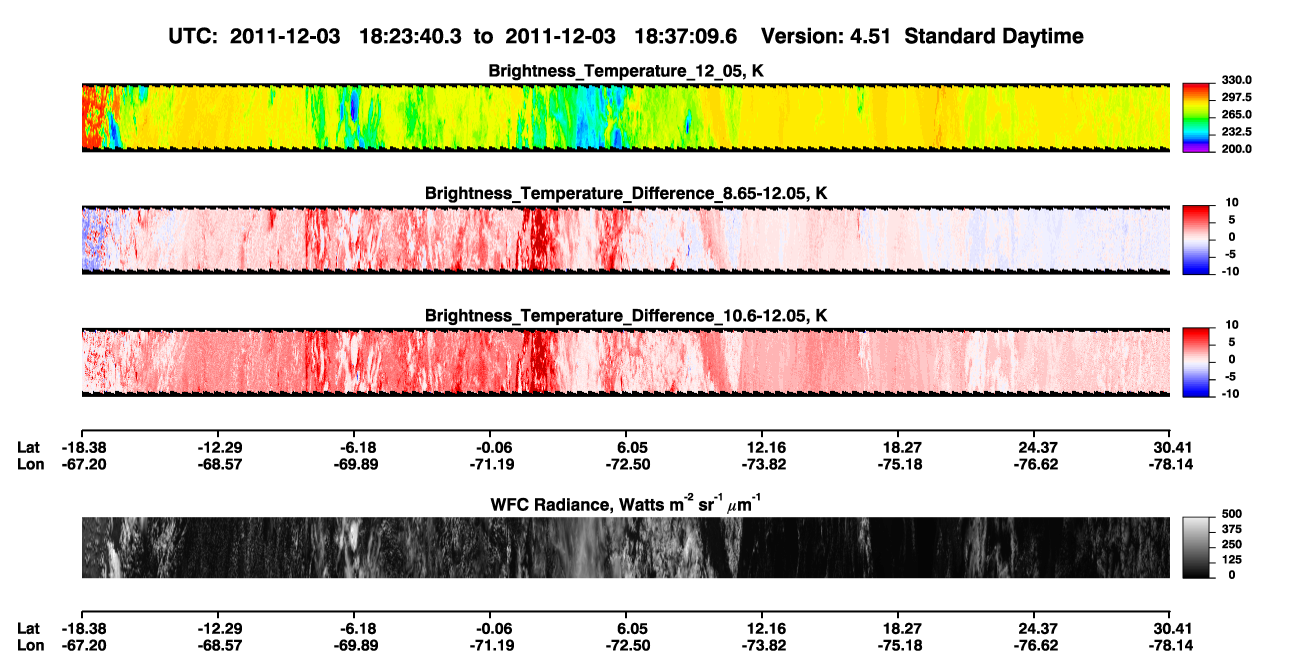This screenshot has height=667, width=1300.
Task: Select the WFC Radiance panel title
Action: click(626, 504)
